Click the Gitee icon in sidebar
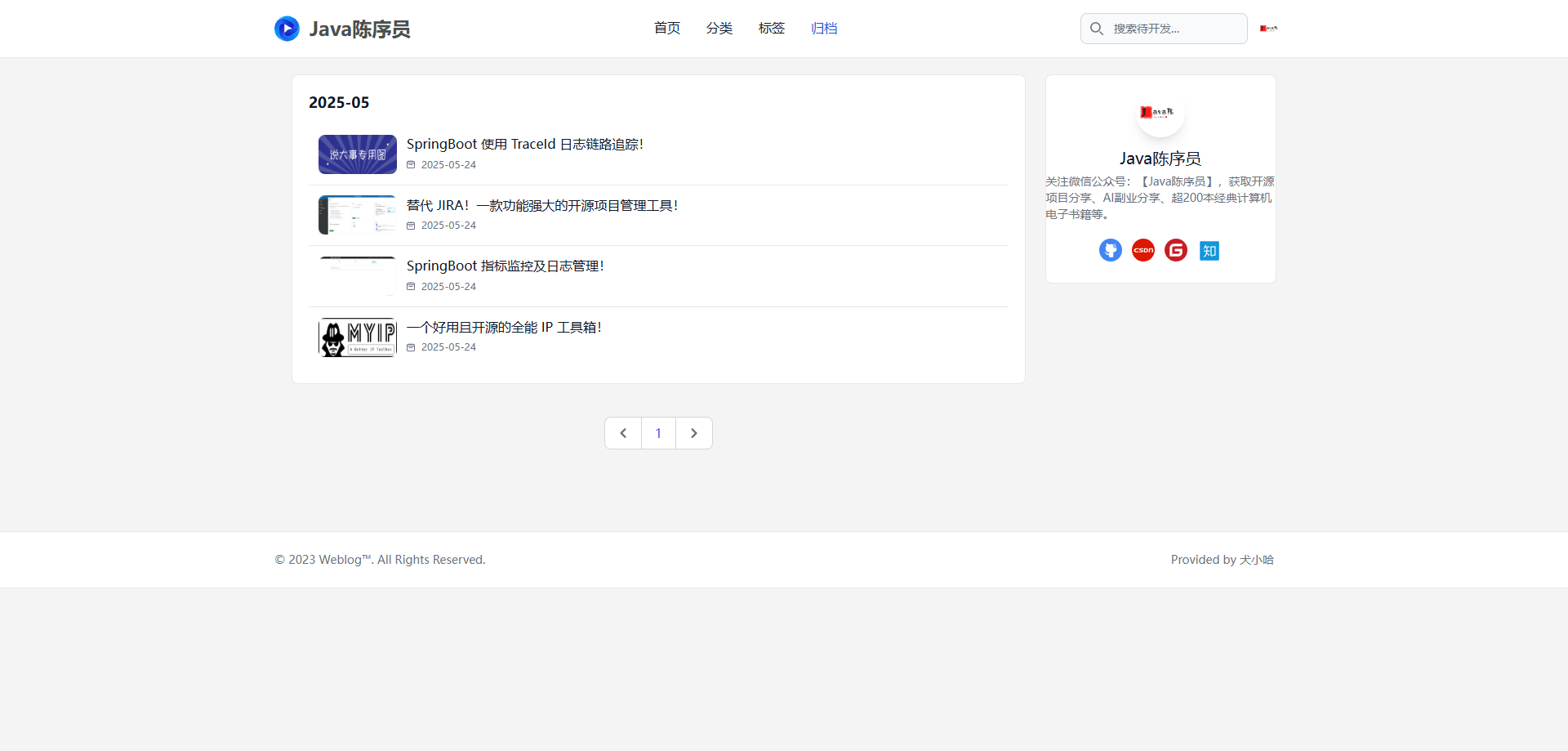Image resolution: width=1568 pixels, height=751 pixels. point(1175,250)
